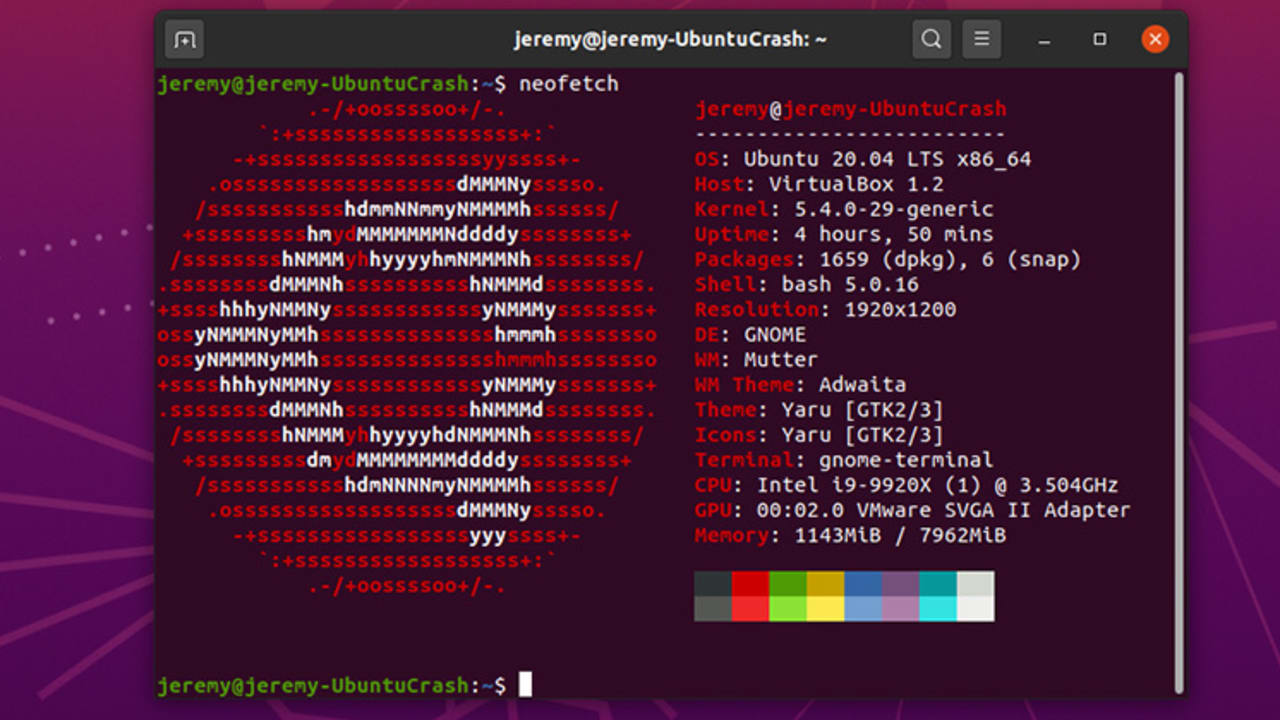Click the lime green color block in bottom row
Screen dimensions: 1280x720
pos(788,609)
